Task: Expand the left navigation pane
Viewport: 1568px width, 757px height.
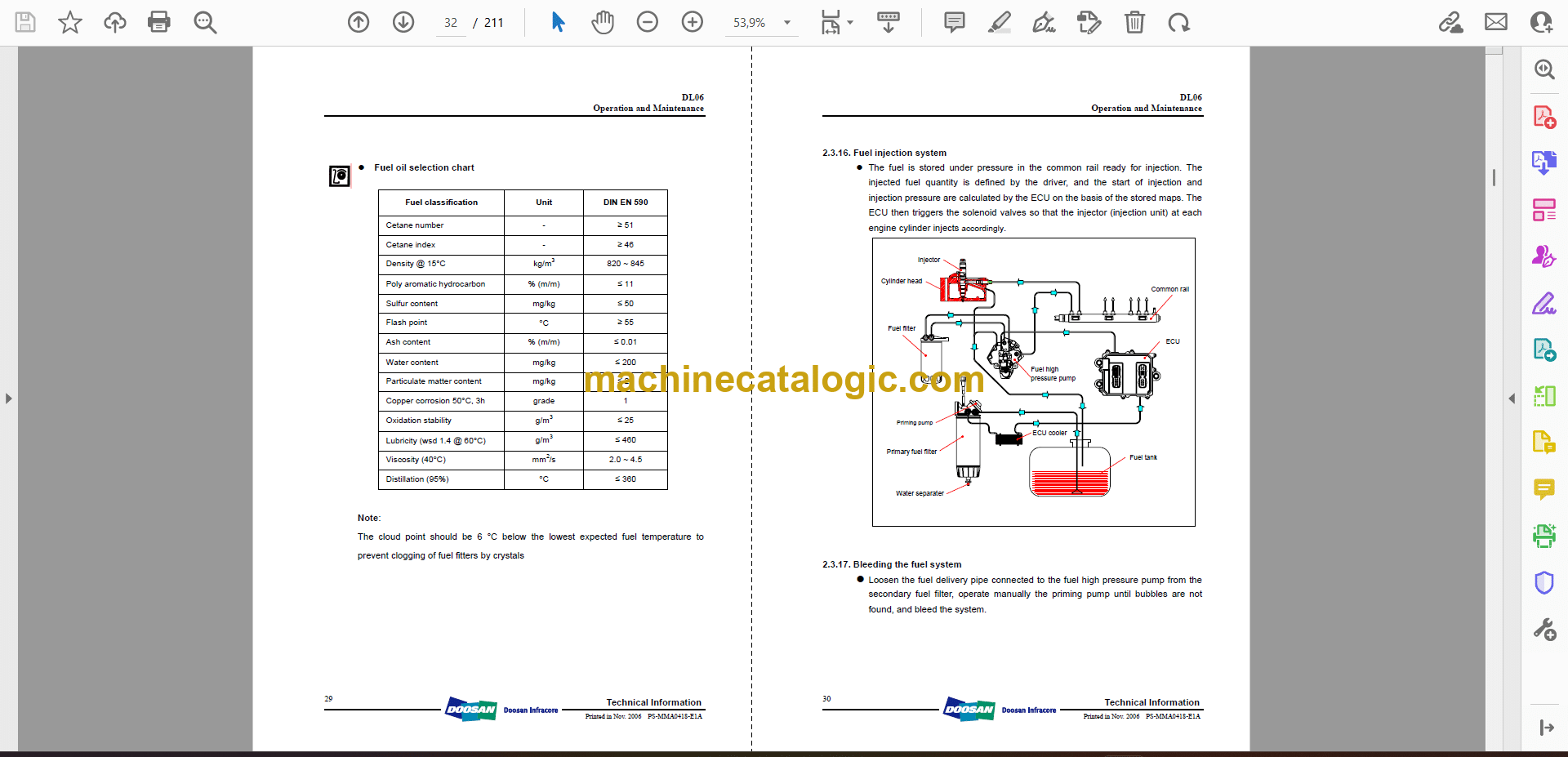Action: click(8, 399)
